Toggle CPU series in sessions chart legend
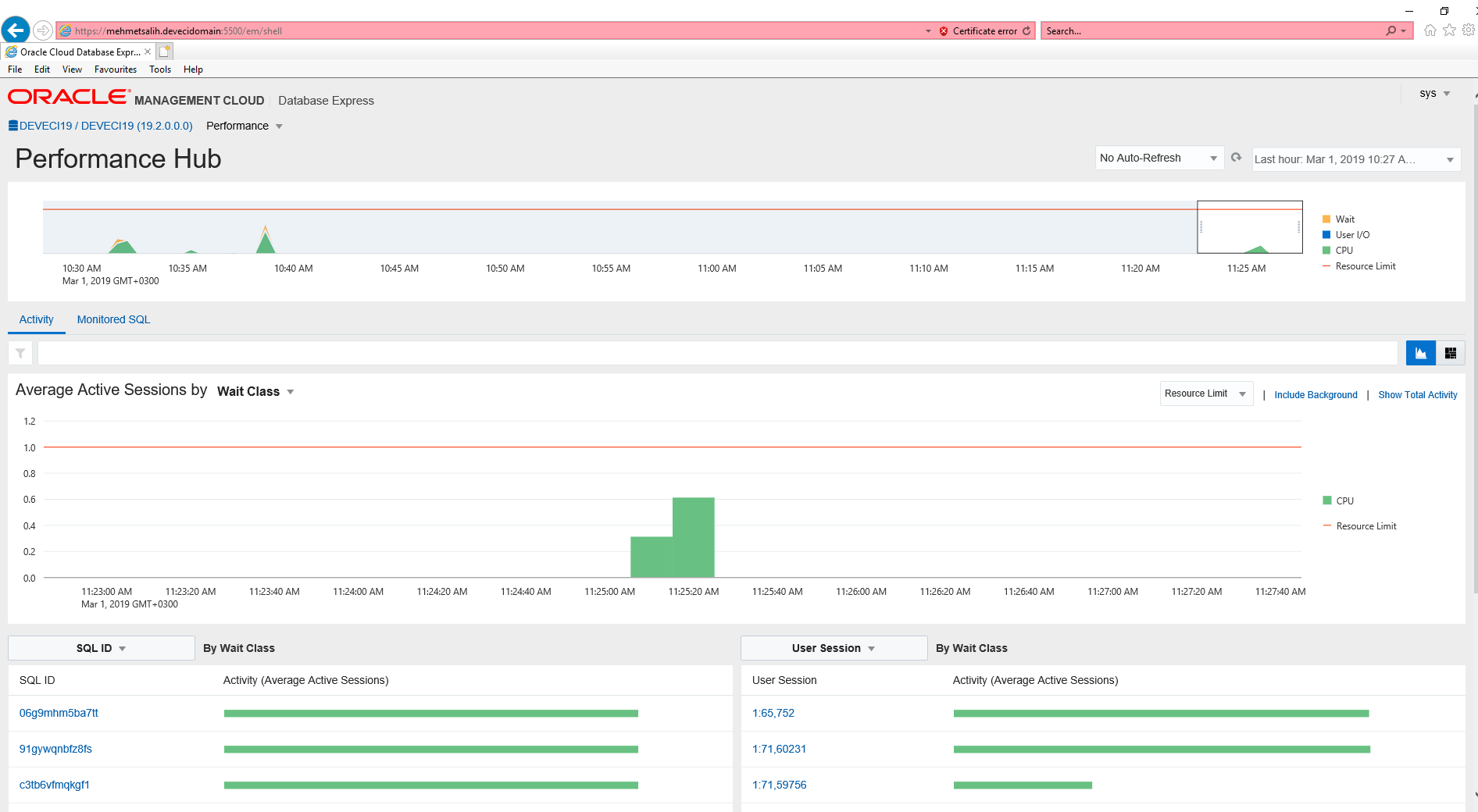 click(x=1344, y=501)
